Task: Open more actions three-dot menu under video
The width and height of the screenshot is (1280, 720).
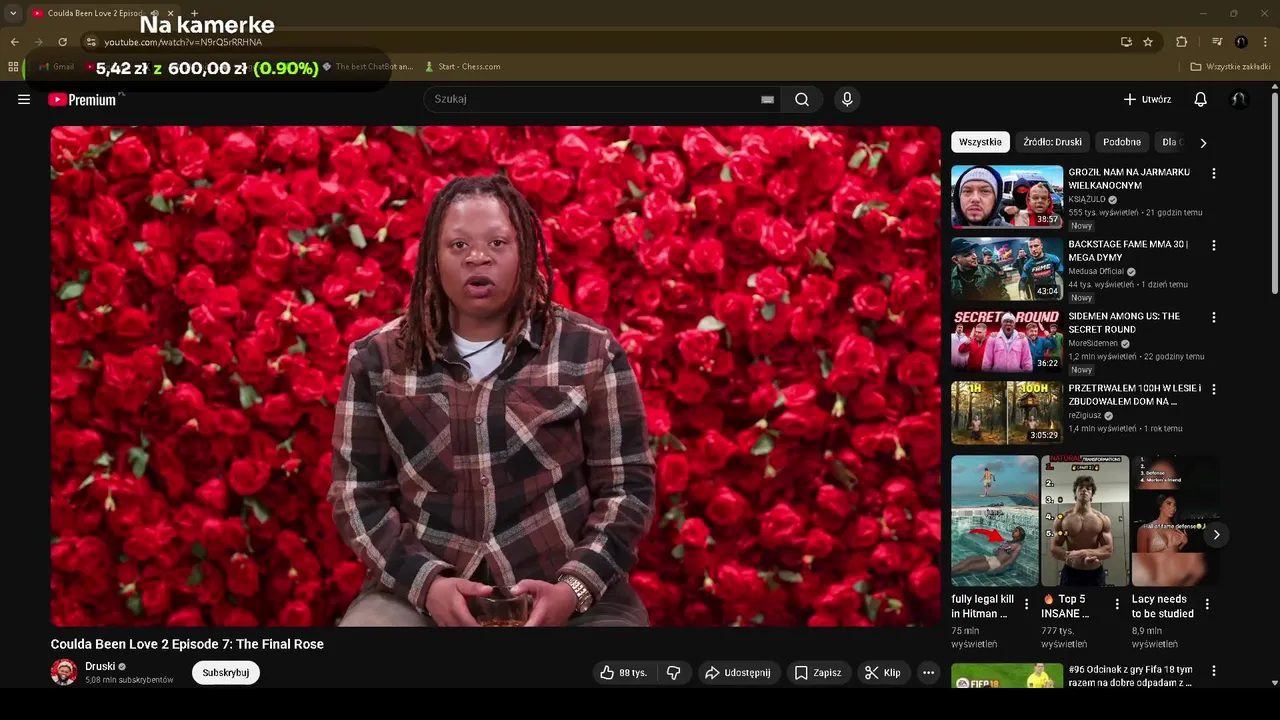Action: [x=928, y=673]
